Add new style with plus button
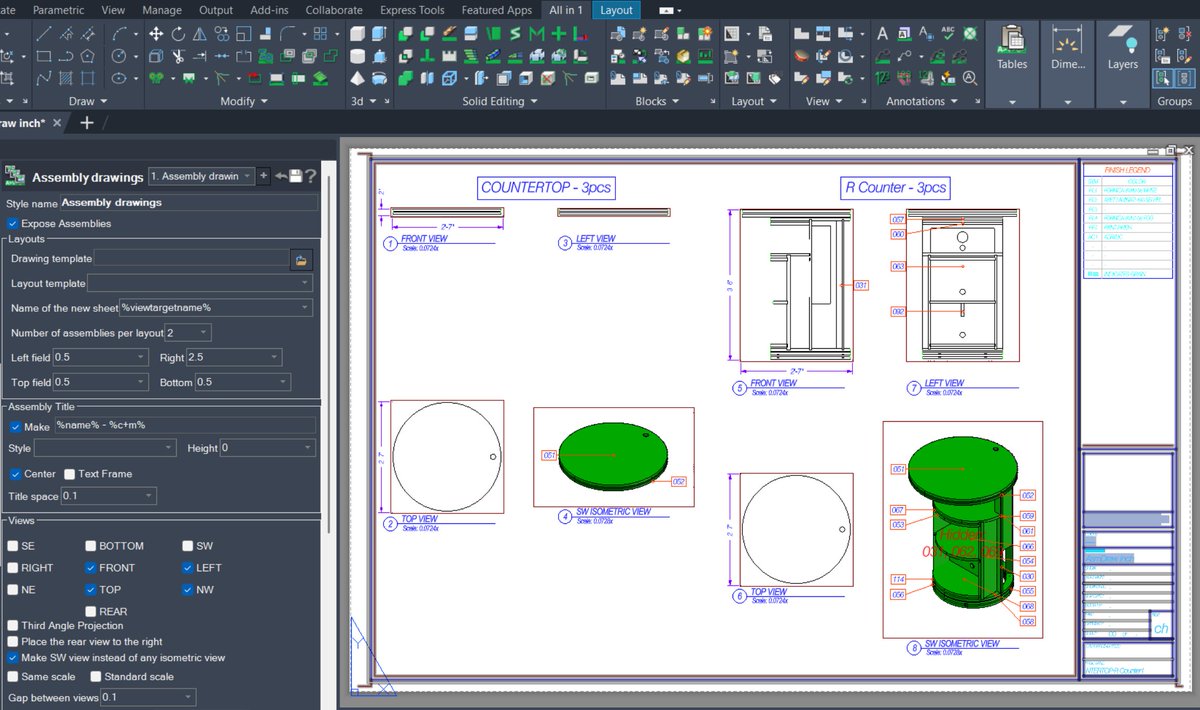The height and width of the screenshot is (710, 1200). click(x=264, y=176)
